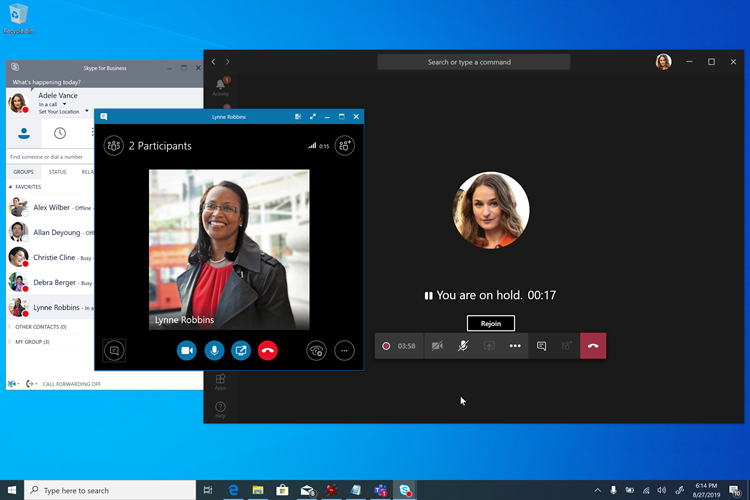This screenshot has height=500, width=750.
Task: Mute microphone in Skype call
Action: pyautogui.click(x=214, y=351)
